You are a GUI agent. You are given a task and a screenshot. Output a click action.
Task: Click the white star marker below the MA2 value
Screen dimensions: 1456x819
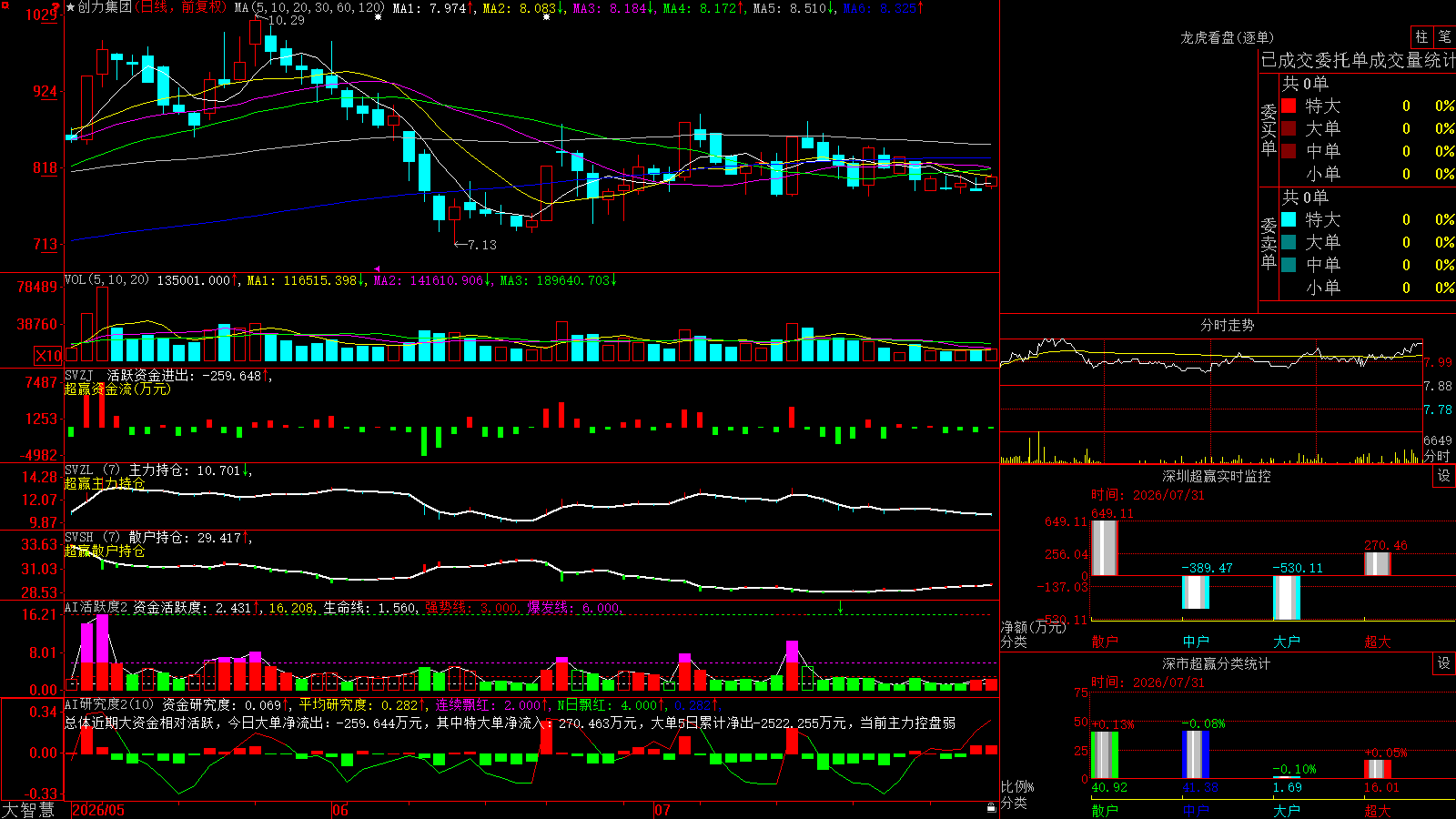(546, 17)
